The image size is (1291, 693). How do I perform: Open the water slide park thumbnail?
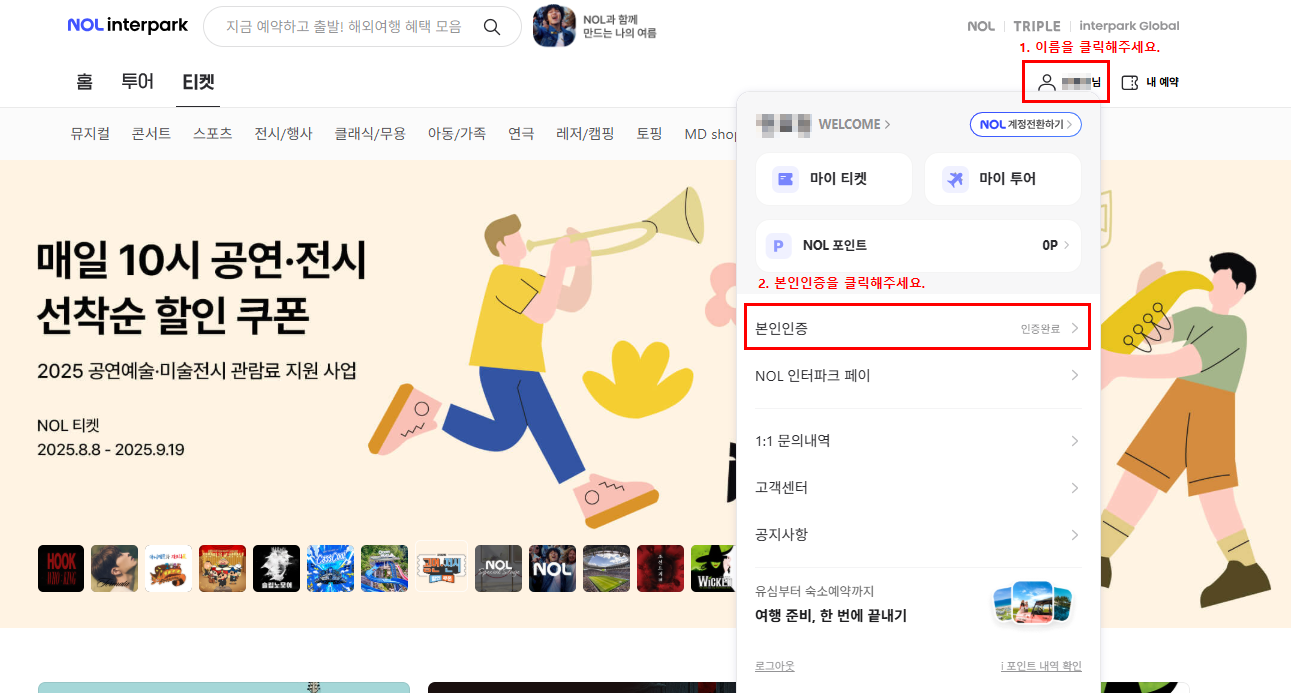point(385,568)
